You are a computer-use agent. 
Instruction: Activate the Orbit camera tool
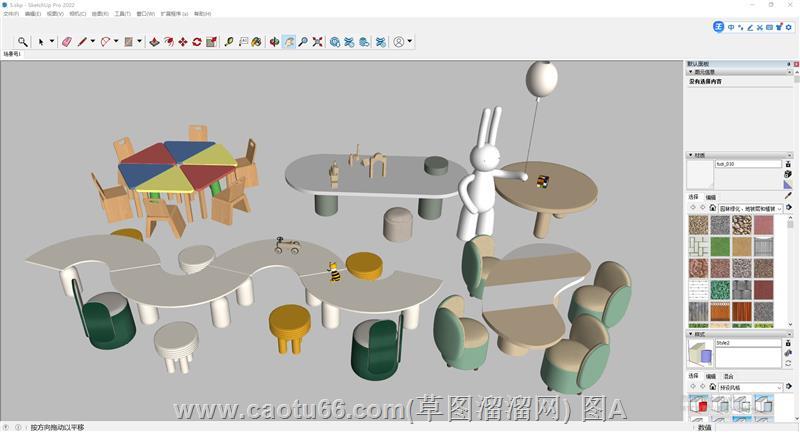click(x=274, y=42)
